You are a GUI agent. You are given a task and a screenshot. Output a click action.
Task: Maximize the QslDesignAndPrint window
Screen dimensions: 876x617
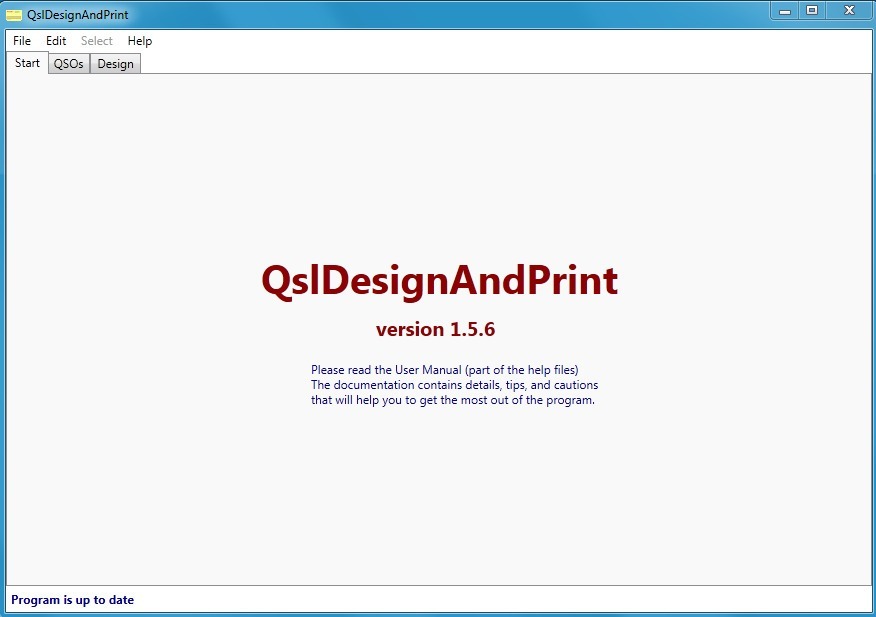tap(812, 10)
